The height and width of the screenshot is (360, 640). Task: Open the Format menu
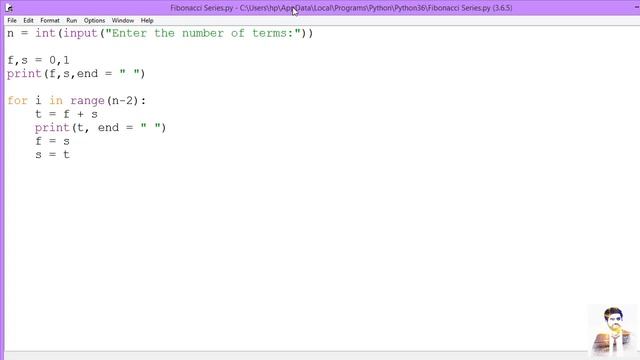click(x=50, y=20)
